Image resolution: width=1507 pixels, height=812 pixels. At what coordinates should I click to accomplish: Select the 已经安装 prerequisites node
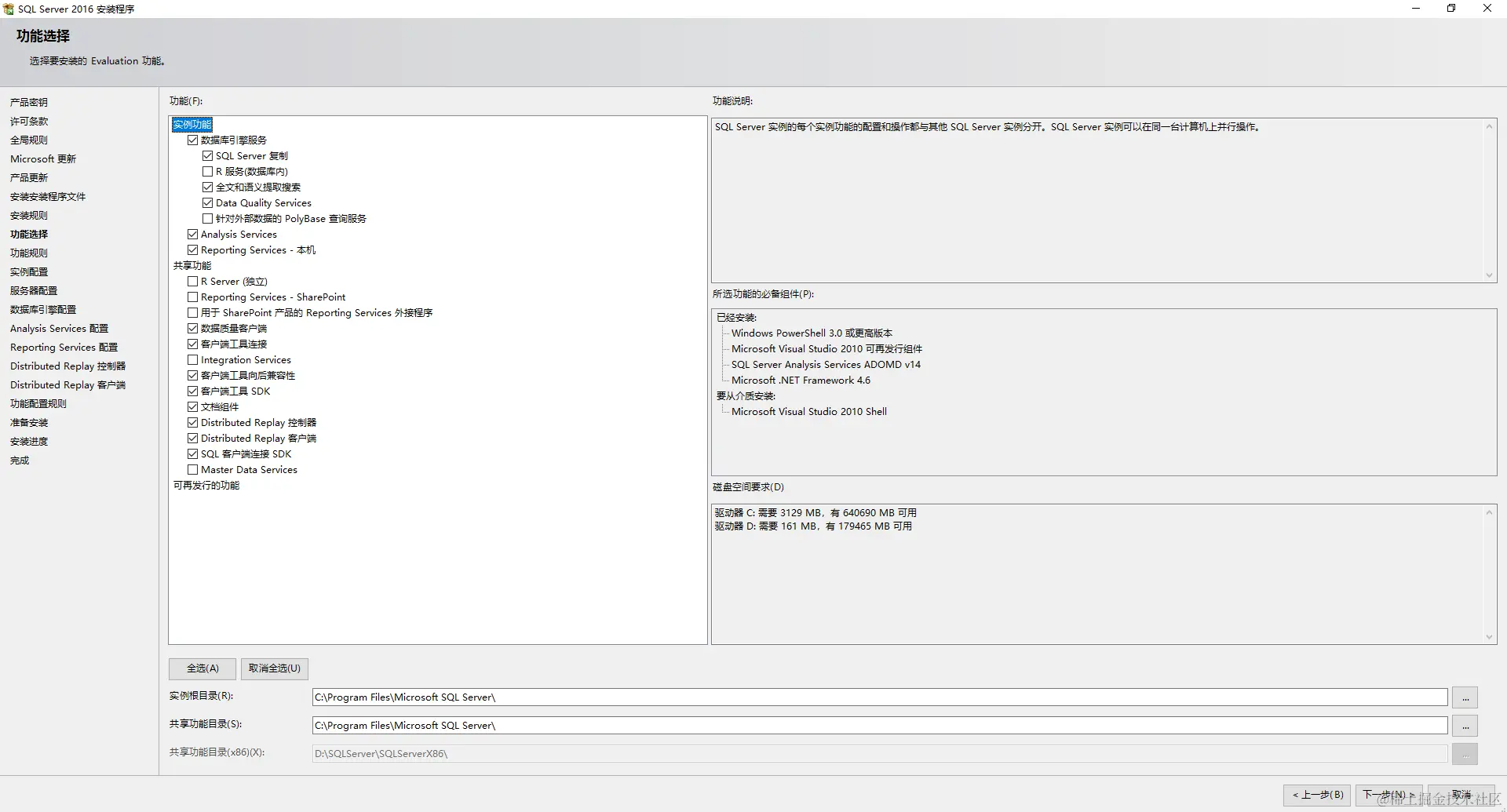(736, 318)
